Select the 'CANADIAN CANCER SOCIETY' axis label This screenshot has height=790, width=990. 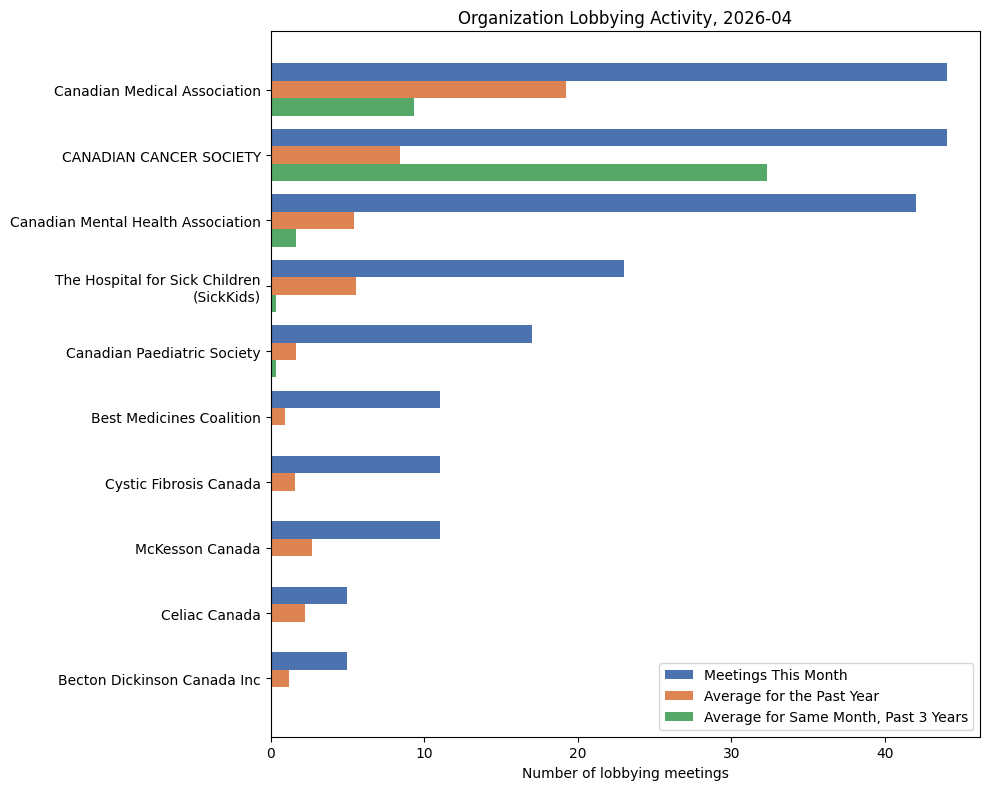click(x=162, y=157)
